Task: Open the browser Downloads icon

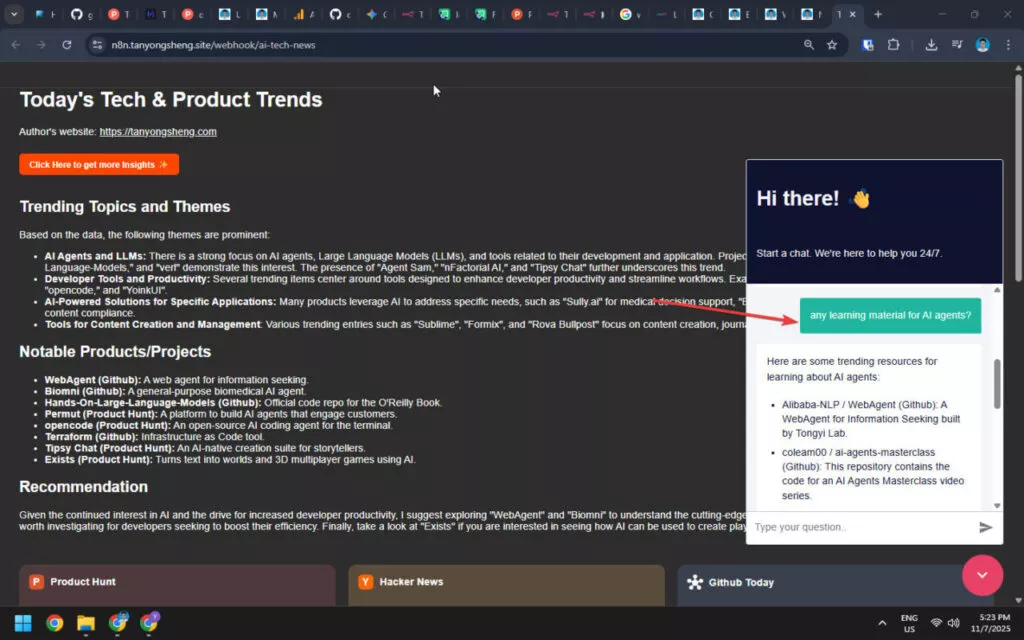Action: click(932, 45)
